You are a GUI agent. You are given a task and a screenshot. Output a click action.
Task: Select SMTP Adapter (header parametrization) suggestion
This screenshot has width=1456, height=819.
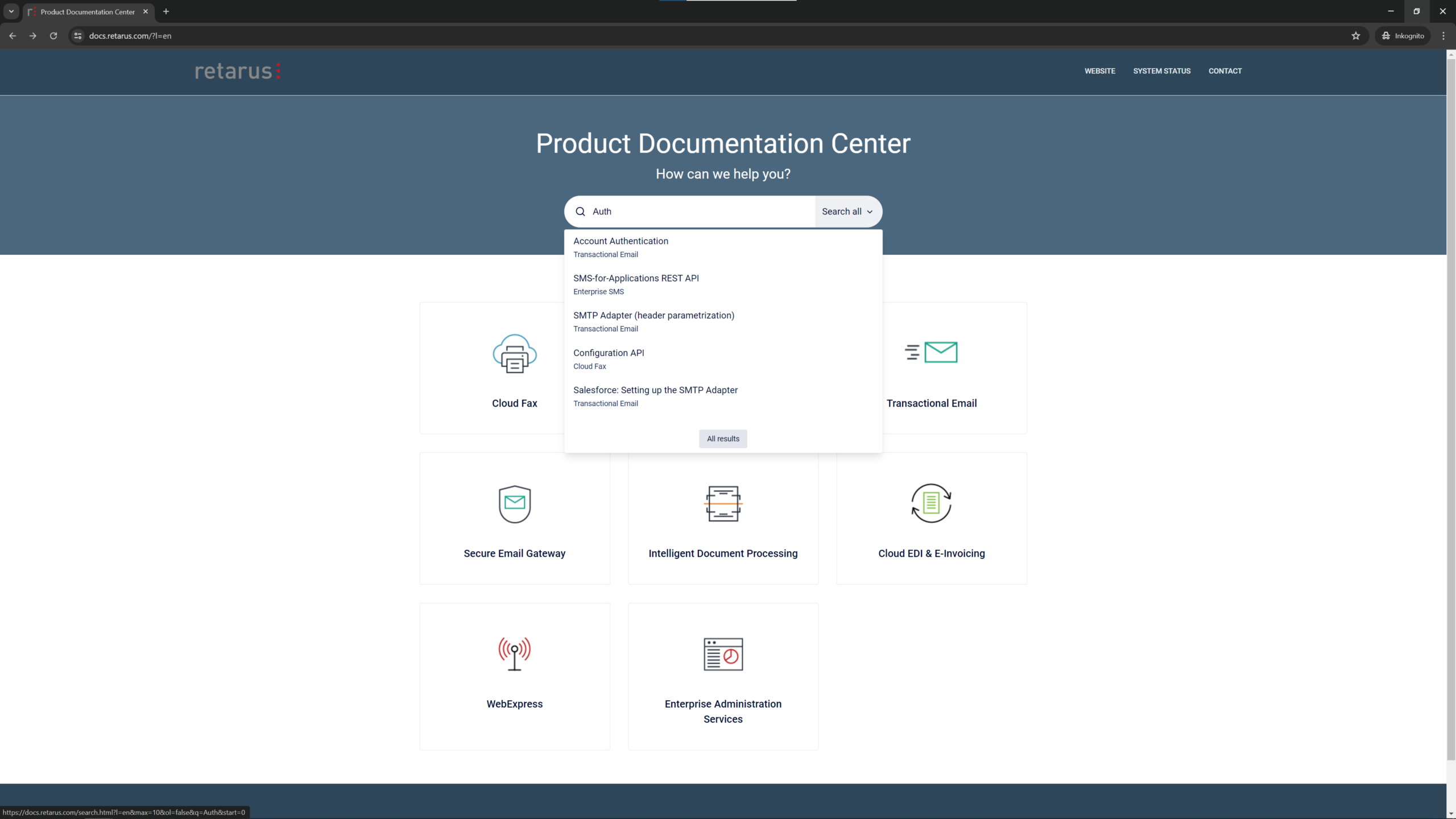coord(723,321)
